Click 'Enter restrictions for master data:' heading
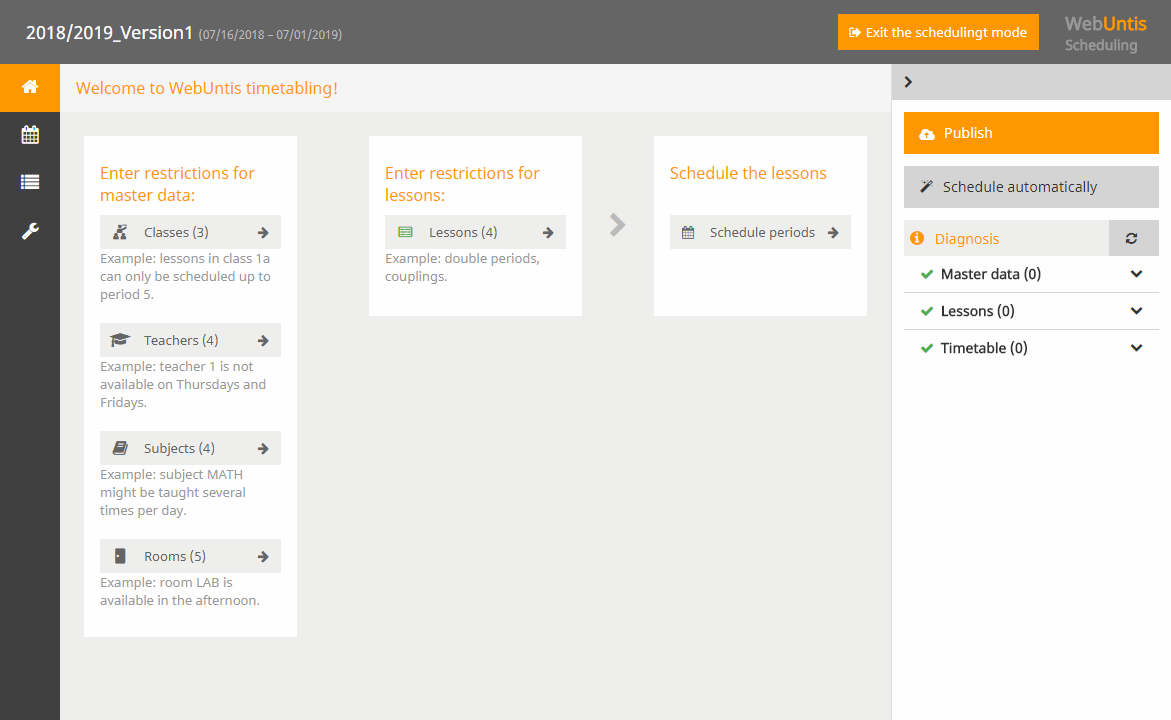1171x720 pixels. point(177,184)
